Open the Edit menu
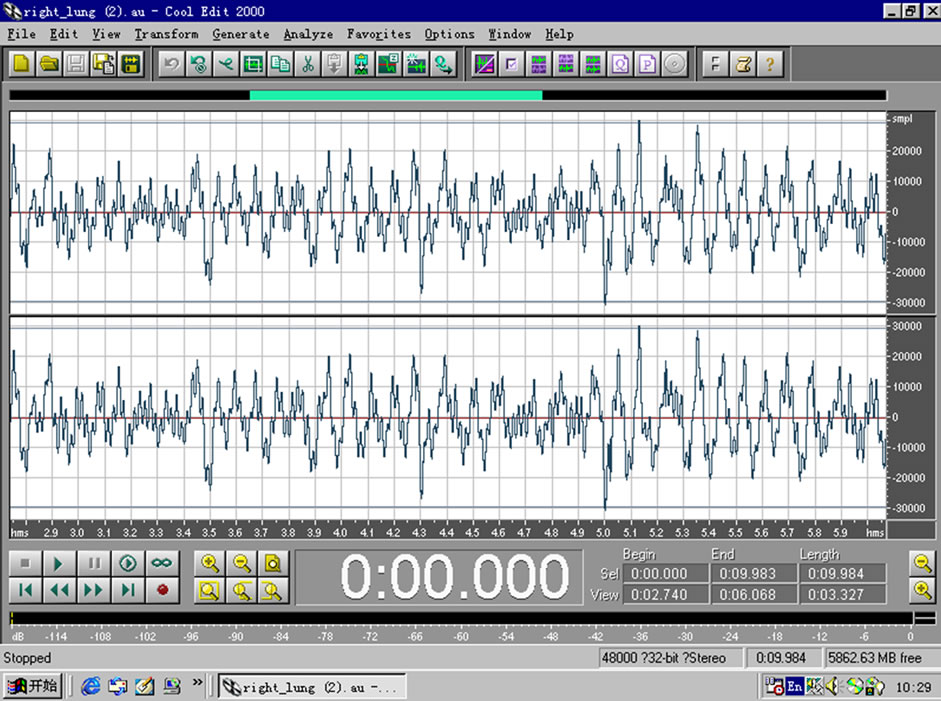The image size is (941, 701). (x=64, y=34)
